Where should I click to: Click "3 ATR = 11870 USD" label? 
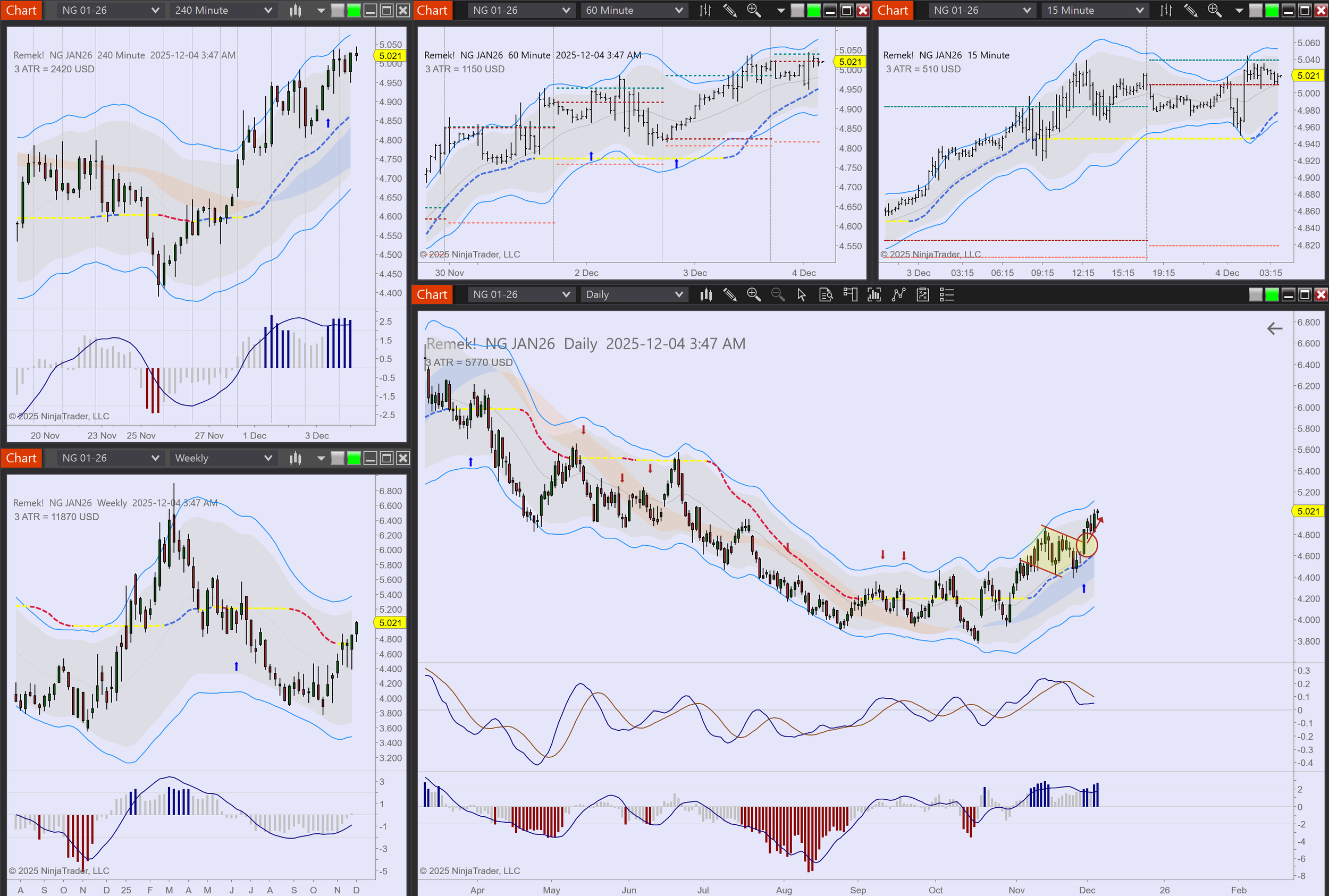56,517
